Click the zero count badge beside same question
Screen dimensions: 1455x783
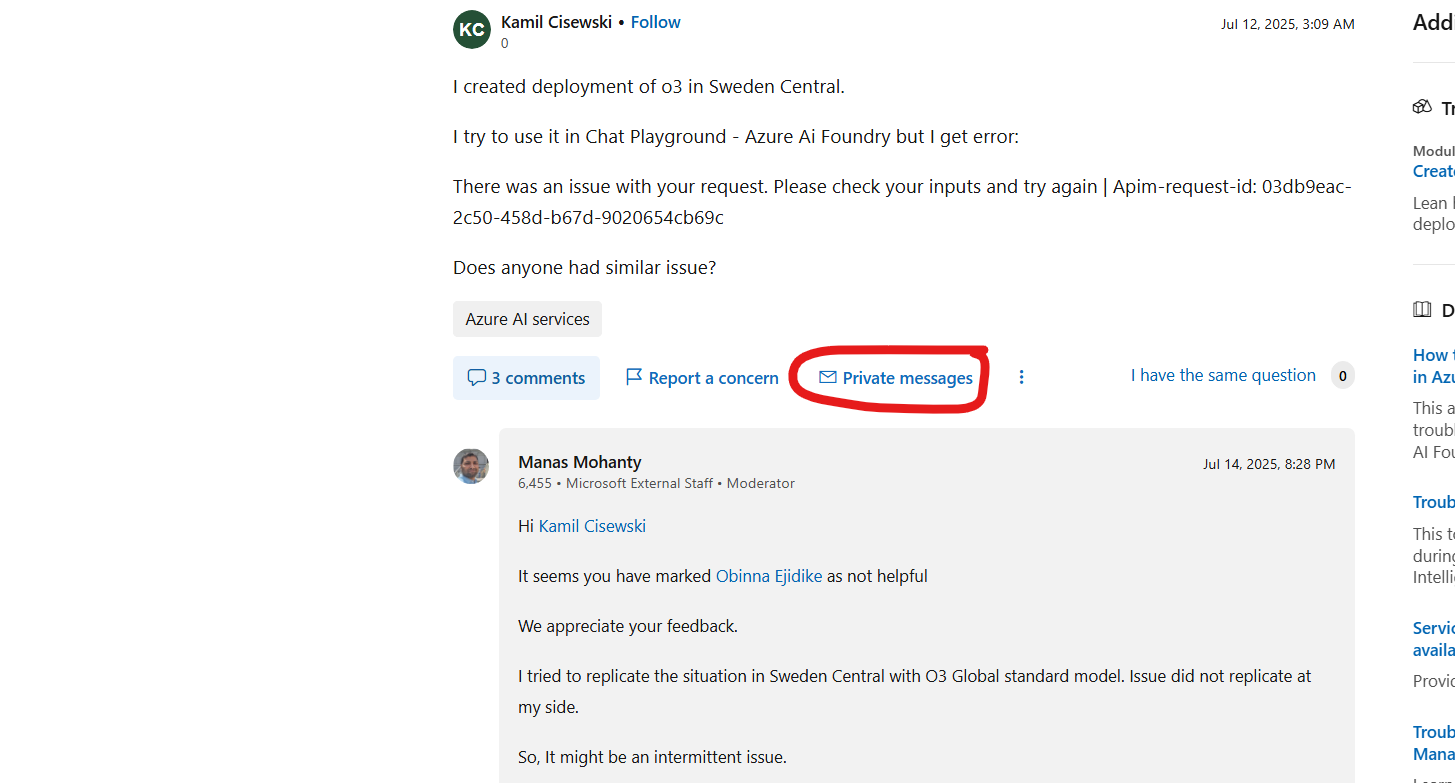click(x=1343, y=375)
